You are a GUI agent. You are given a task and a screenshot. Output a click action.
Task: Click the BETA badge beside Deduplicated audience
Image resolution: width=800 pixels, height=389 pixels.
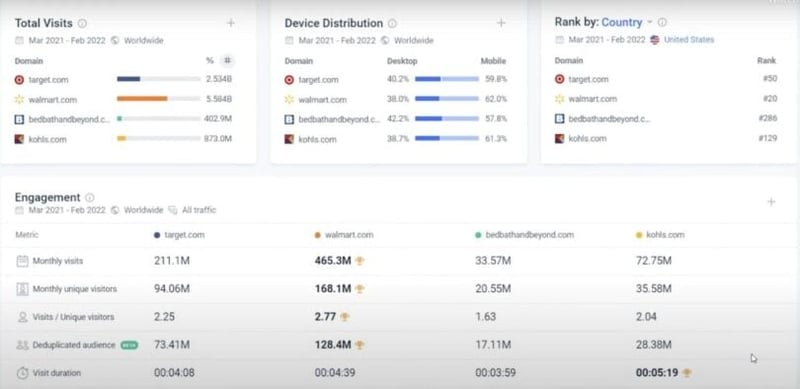129,345
